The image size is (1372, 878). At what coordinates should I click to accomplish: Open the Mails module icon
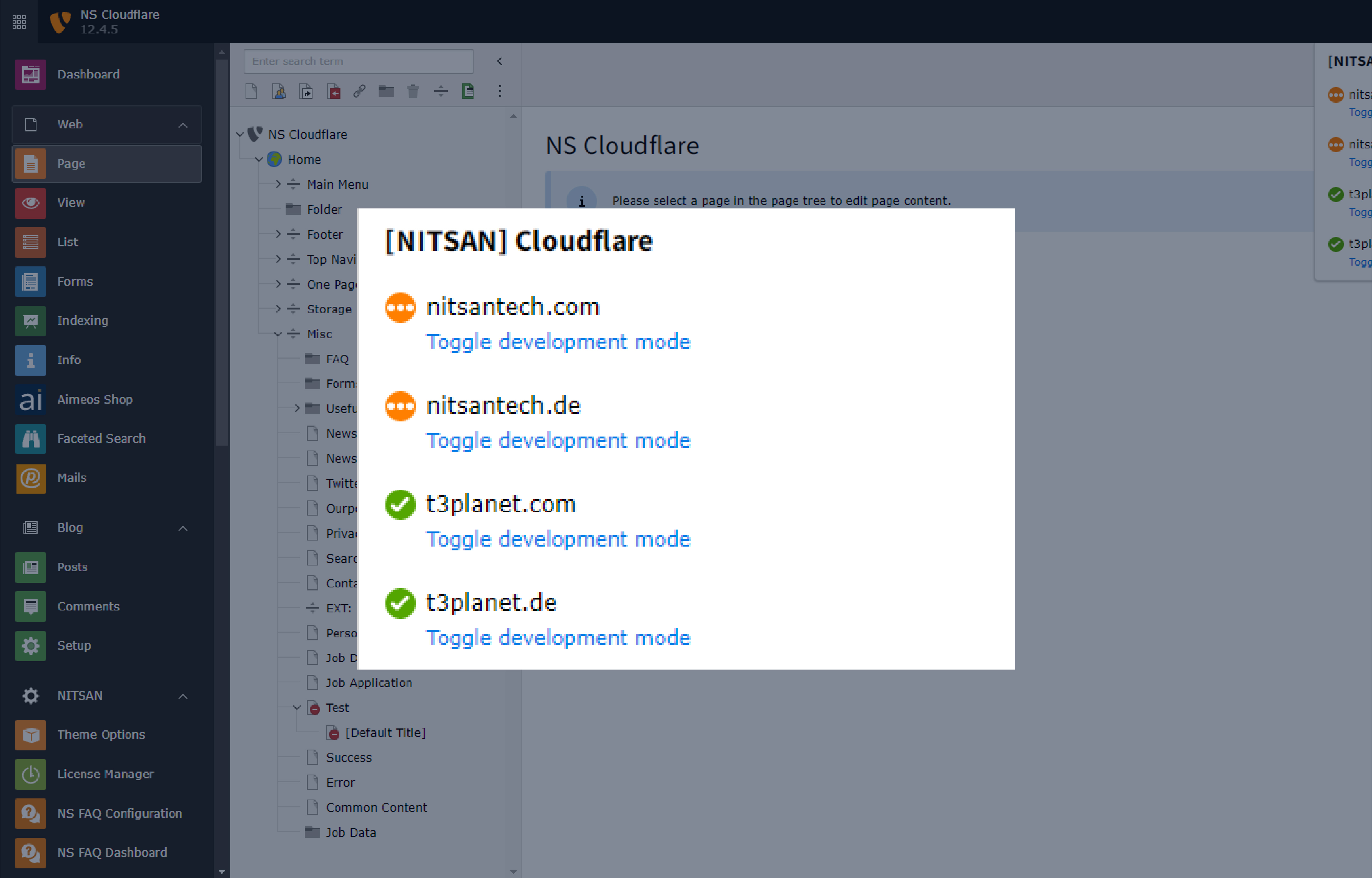(30, 478)
